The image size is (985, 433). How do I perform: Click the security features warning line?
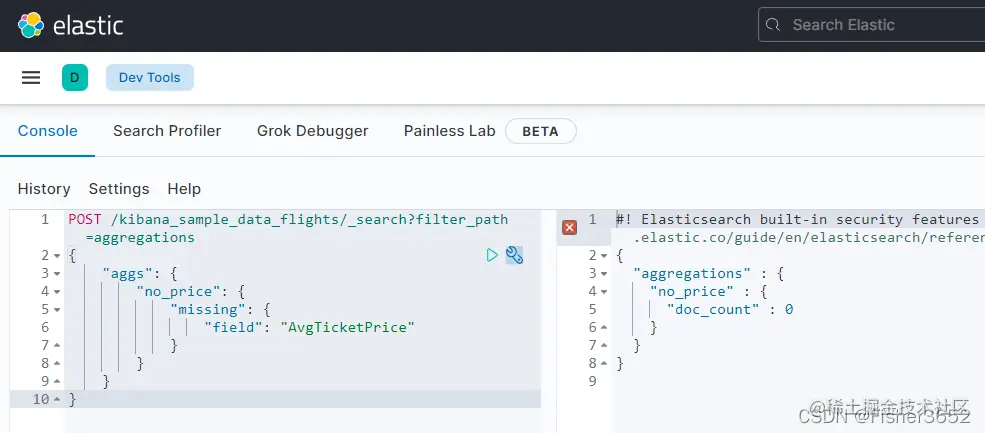[x=800, y=220]
